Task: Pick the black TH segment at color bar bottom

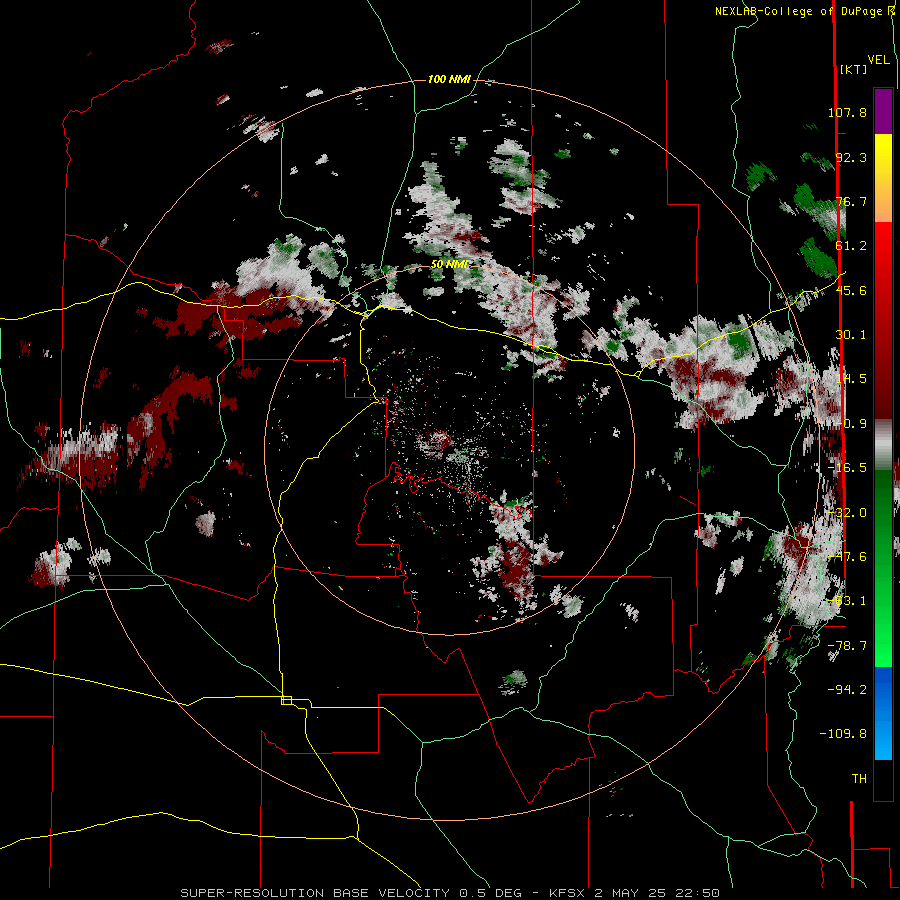Action: click(883, 779)
